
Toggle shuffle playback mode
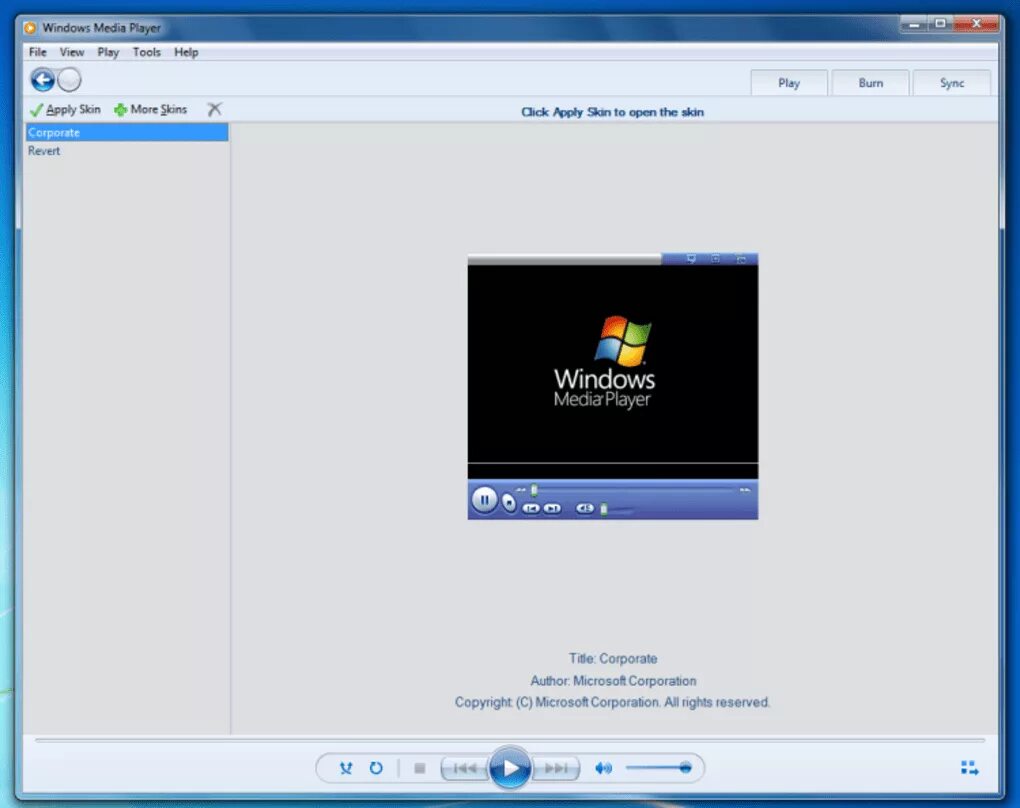point(346,768)
